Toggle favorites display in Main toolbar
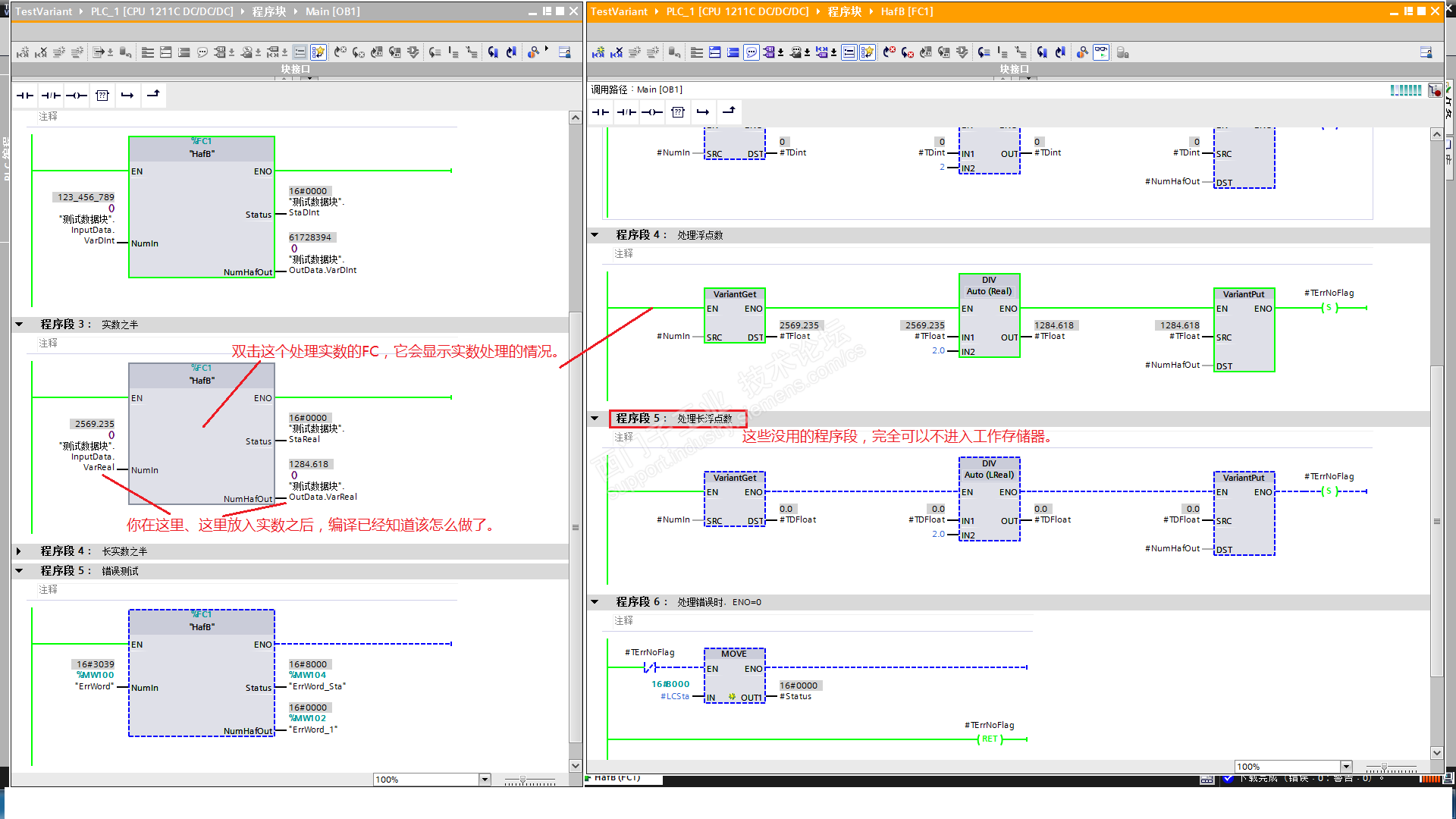The image size is (1456, 819). tap(318, 52)
